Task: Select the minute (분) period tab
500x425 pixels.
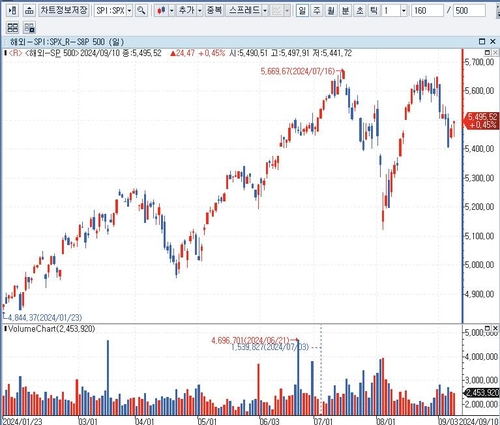Action: pyautogui.click(x=345, y=11)
